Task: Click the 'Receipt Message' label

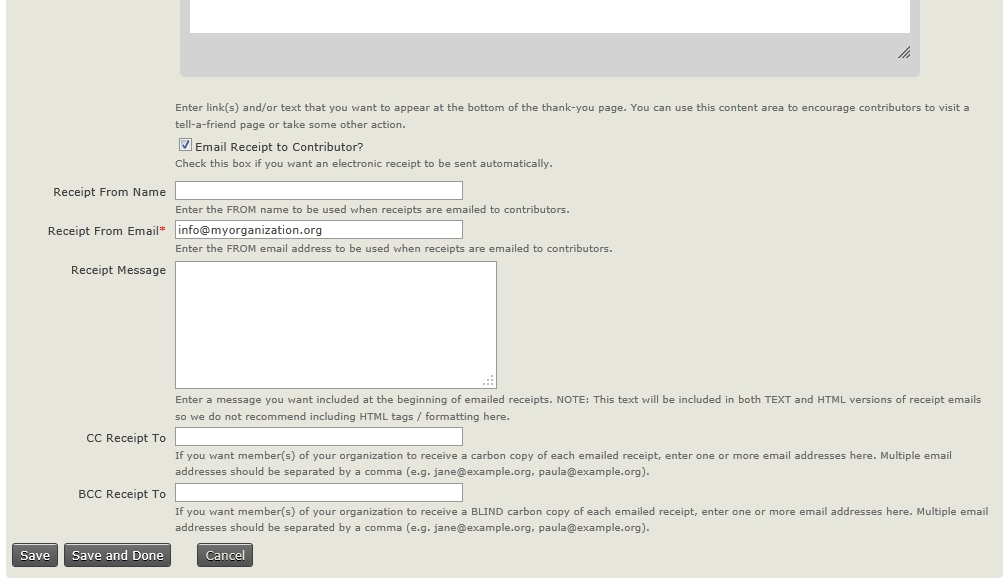Action: pos(118,270)
